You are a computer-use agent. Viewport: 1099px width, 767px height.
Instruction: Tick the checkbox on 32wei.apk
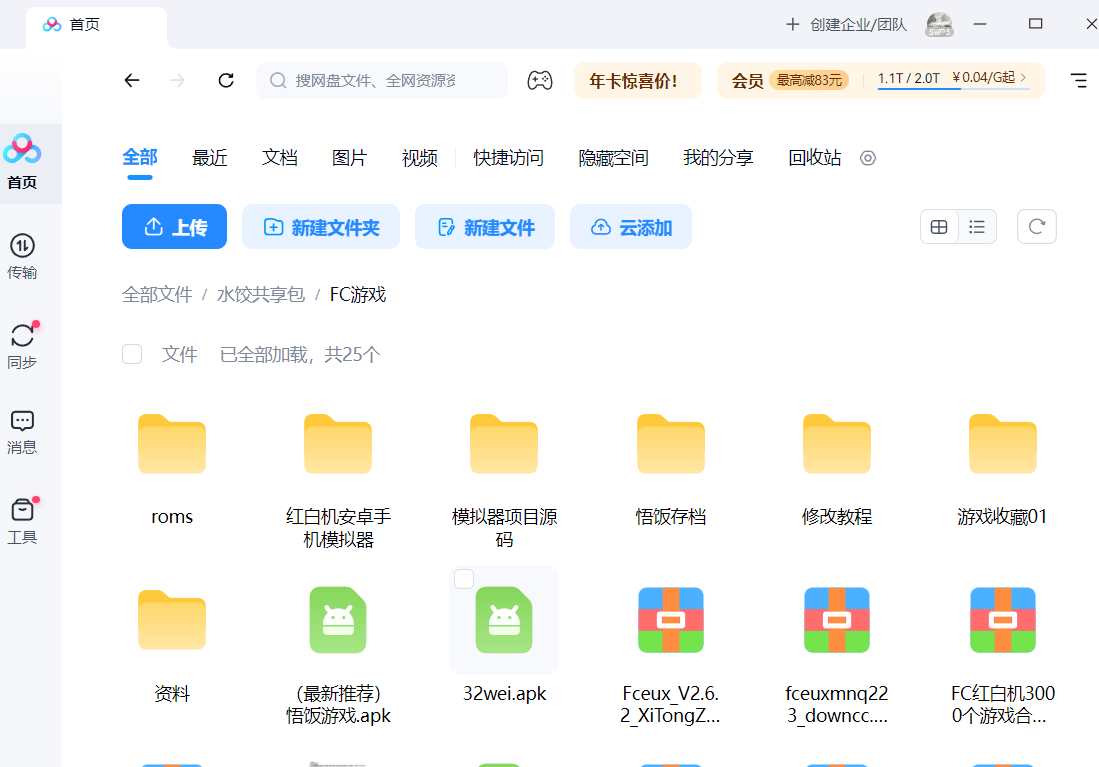[x=464, y=579]
